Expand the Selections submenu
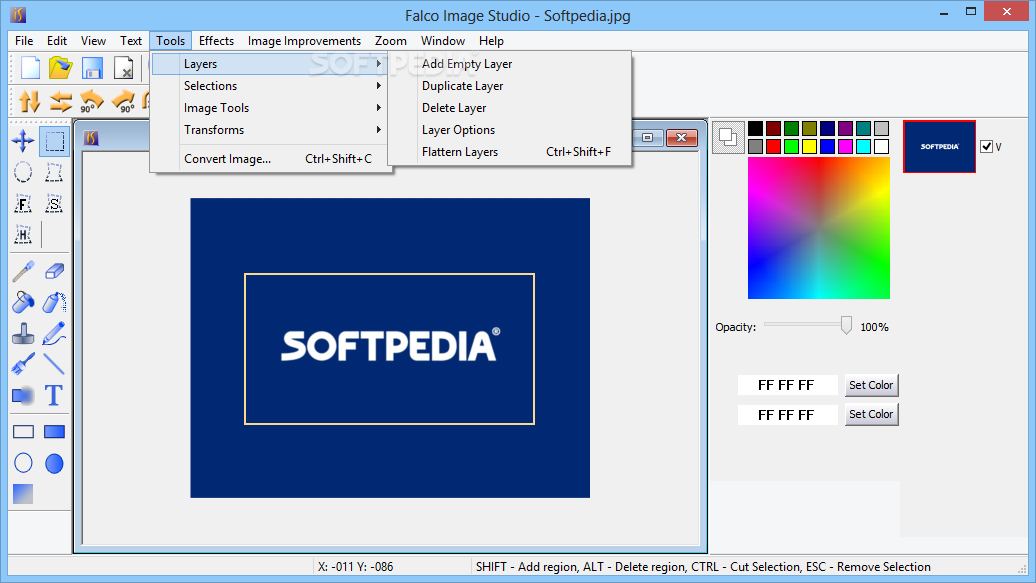This screenshot has width=1036, height=583. [272, 86]
